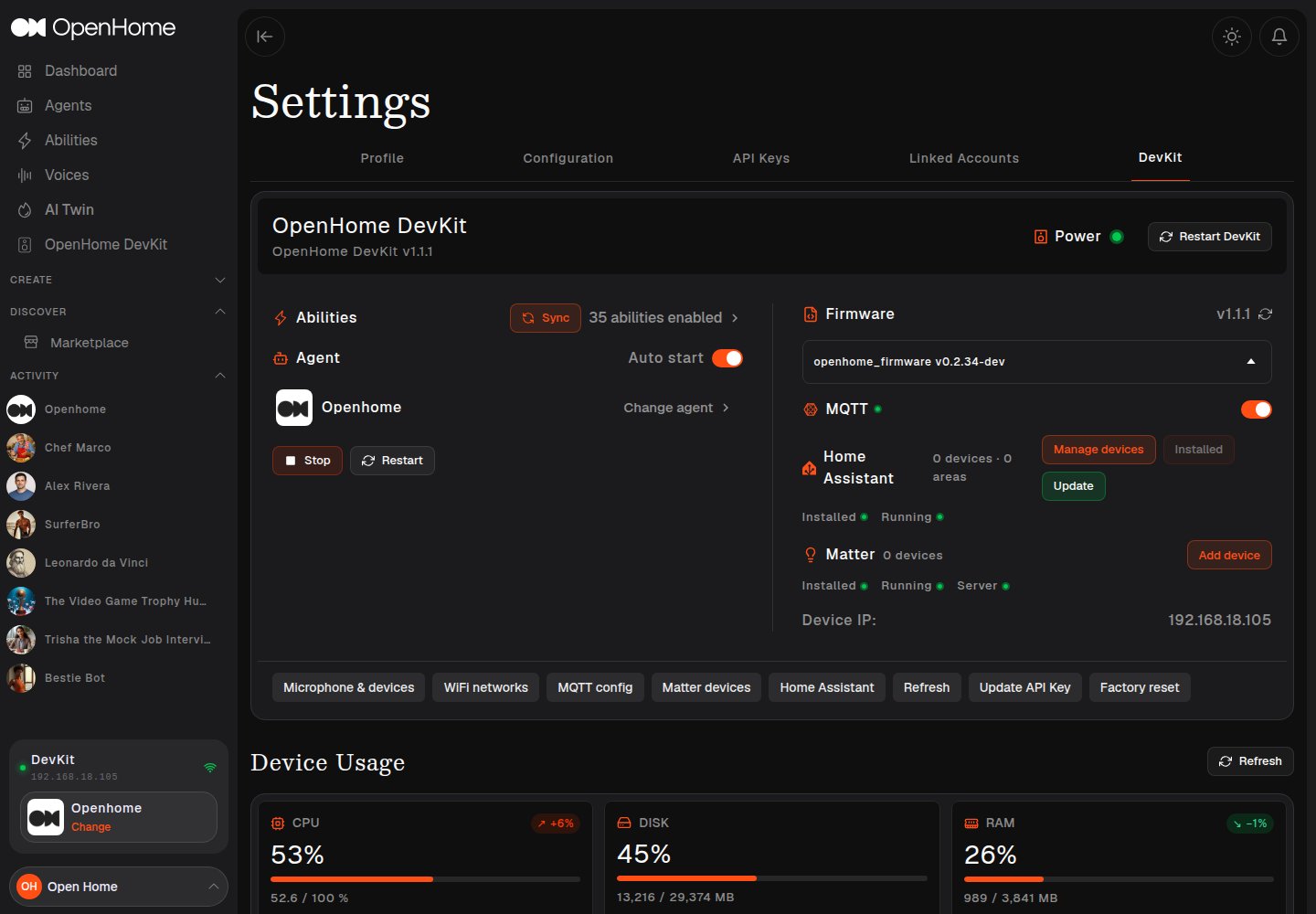Click the Restart DevKit button
Image resolution: width=1316 pixels, height=914 pixels.
[x=1210, y=237]
